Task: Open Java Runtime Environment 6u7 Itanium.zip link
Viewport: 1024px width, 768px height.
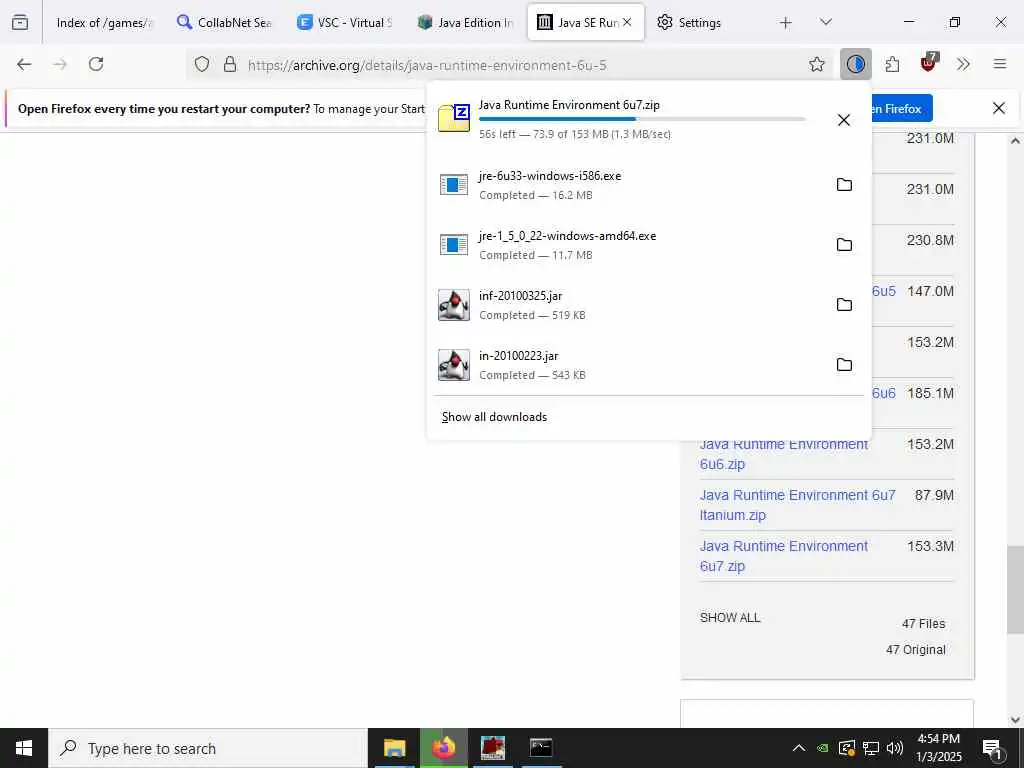Action: click(797, 505)
